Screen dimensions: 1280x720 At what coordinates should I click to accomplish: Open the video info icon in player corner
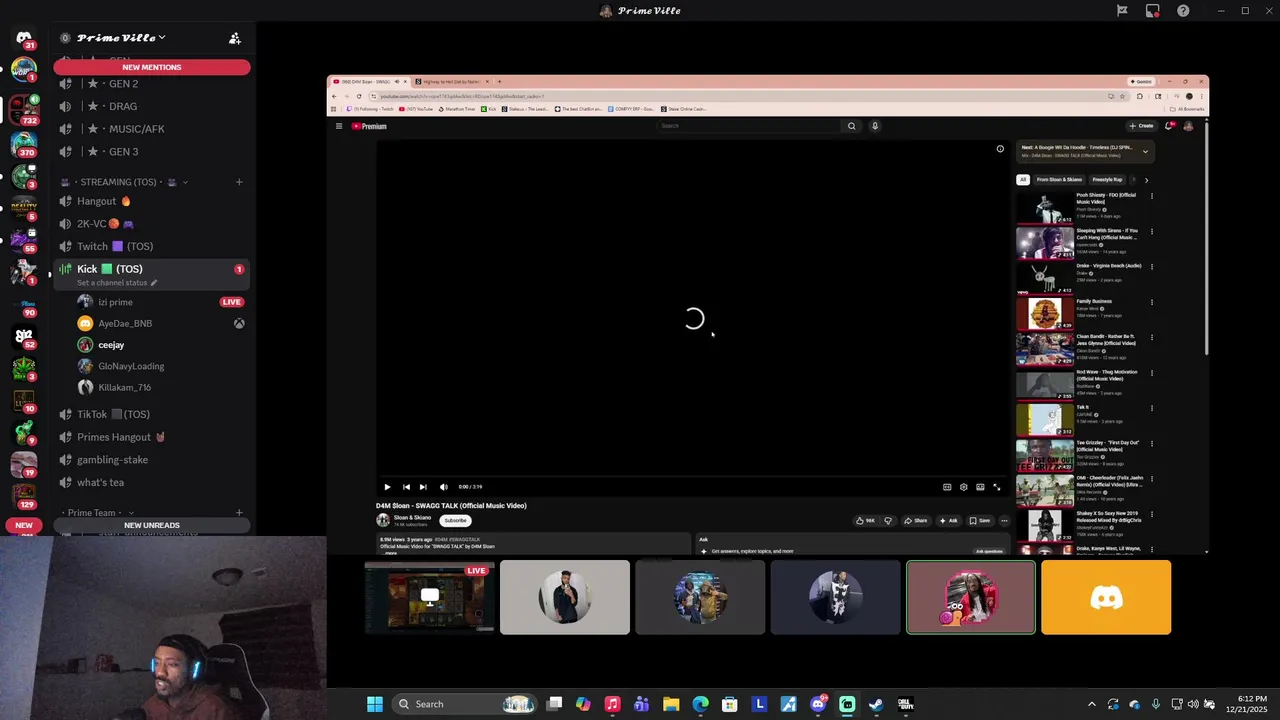point(1000,149)
